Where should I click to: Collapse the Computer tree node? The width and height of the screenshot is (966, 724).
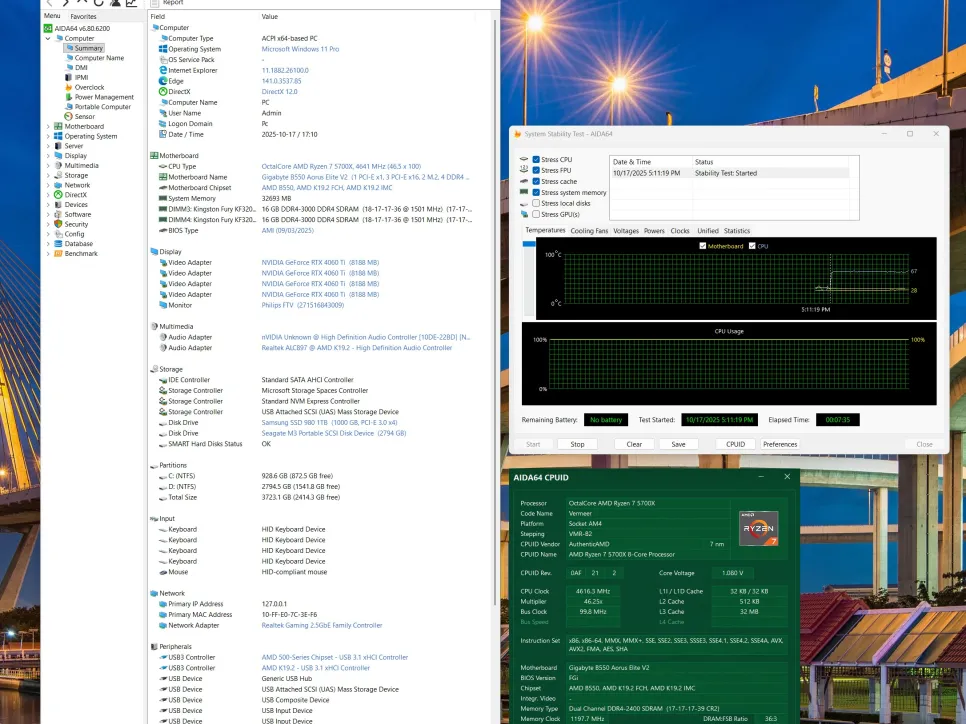(48, 39)
